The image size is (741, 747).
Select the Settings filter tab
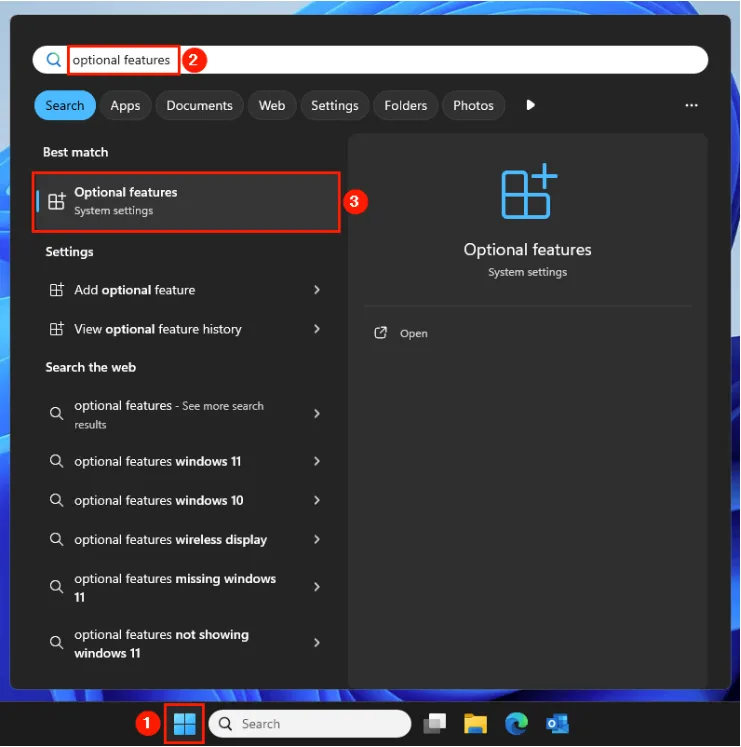coord(334,106)
